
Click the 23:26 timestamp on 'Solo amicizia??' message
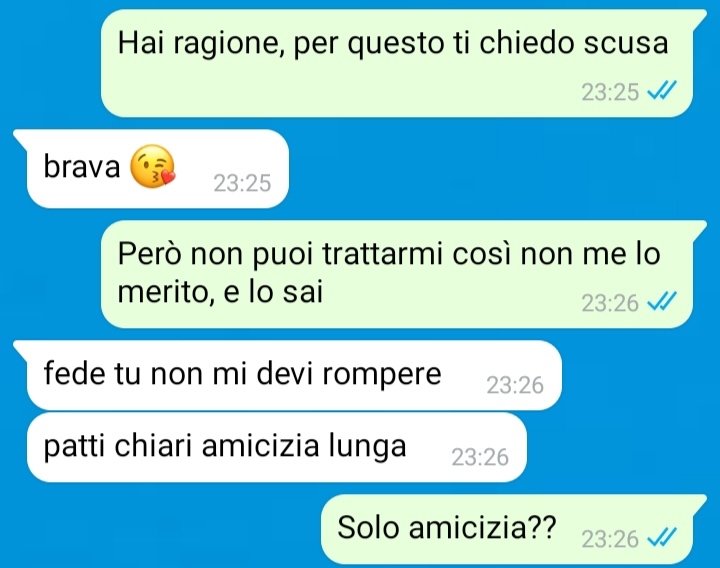(610, 539)
